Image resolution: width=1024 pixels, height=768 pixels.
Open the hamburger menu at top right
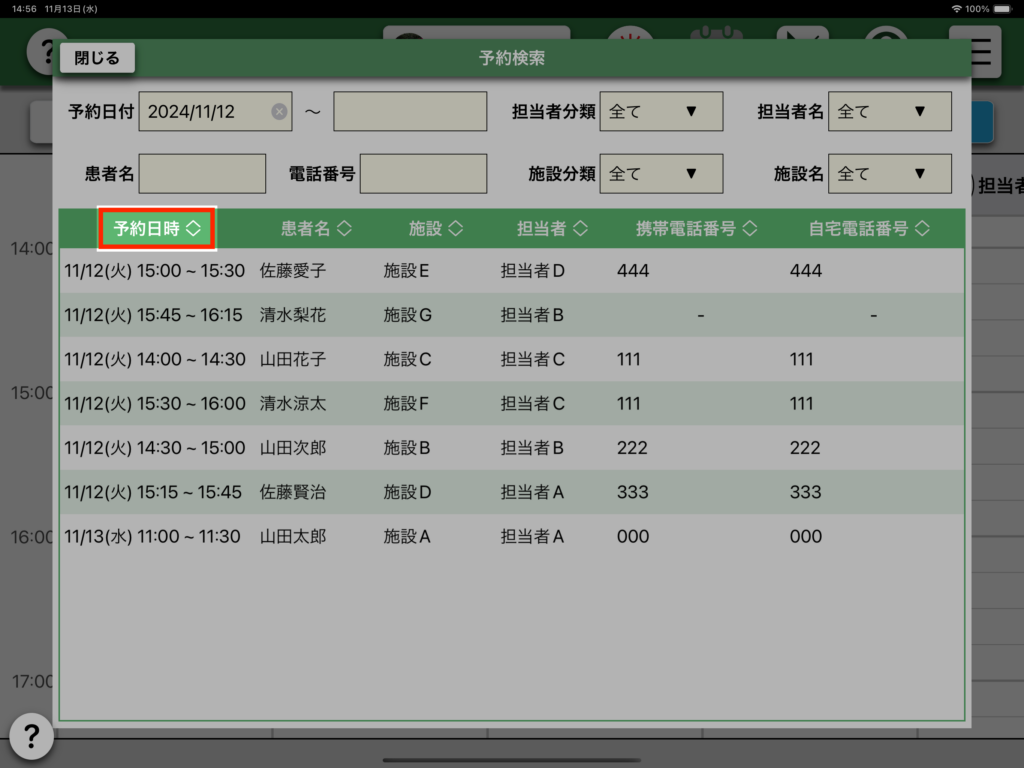pos(982,52)
